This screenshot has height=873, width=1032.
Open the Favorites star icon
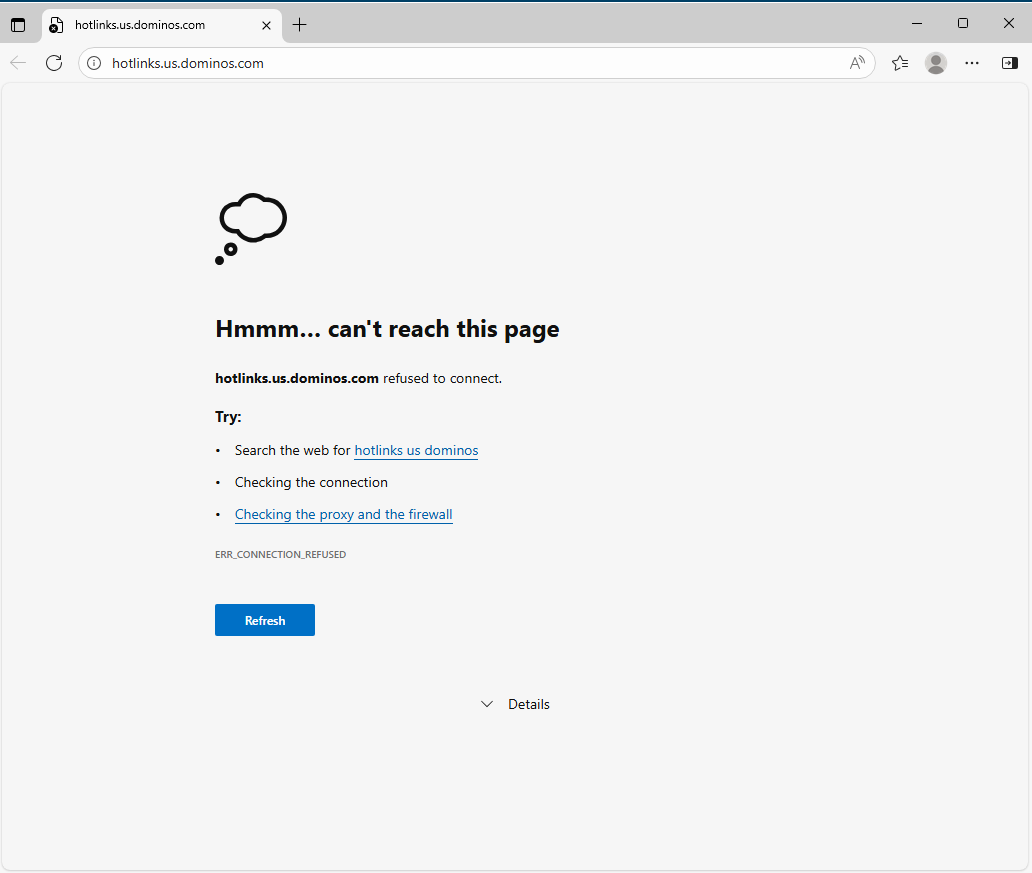900,63
